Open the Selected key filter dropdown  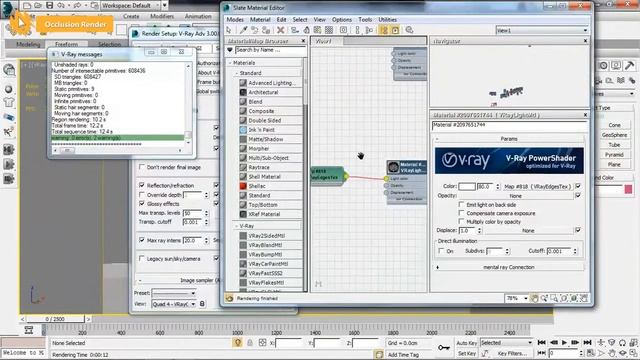506,343
